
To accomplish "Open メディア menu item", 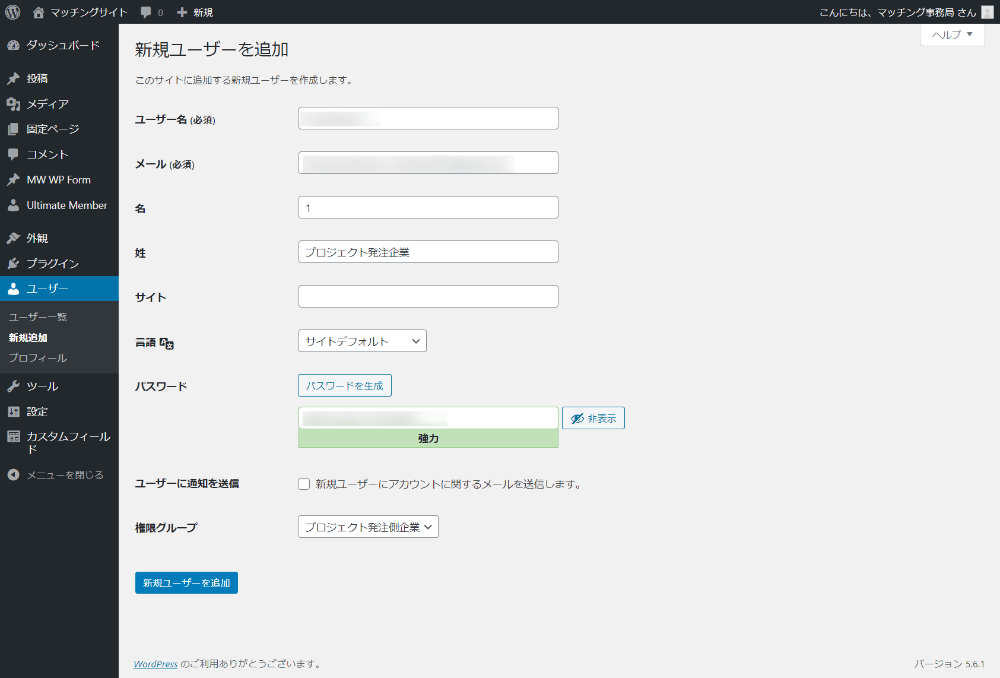I will point(59,104).
